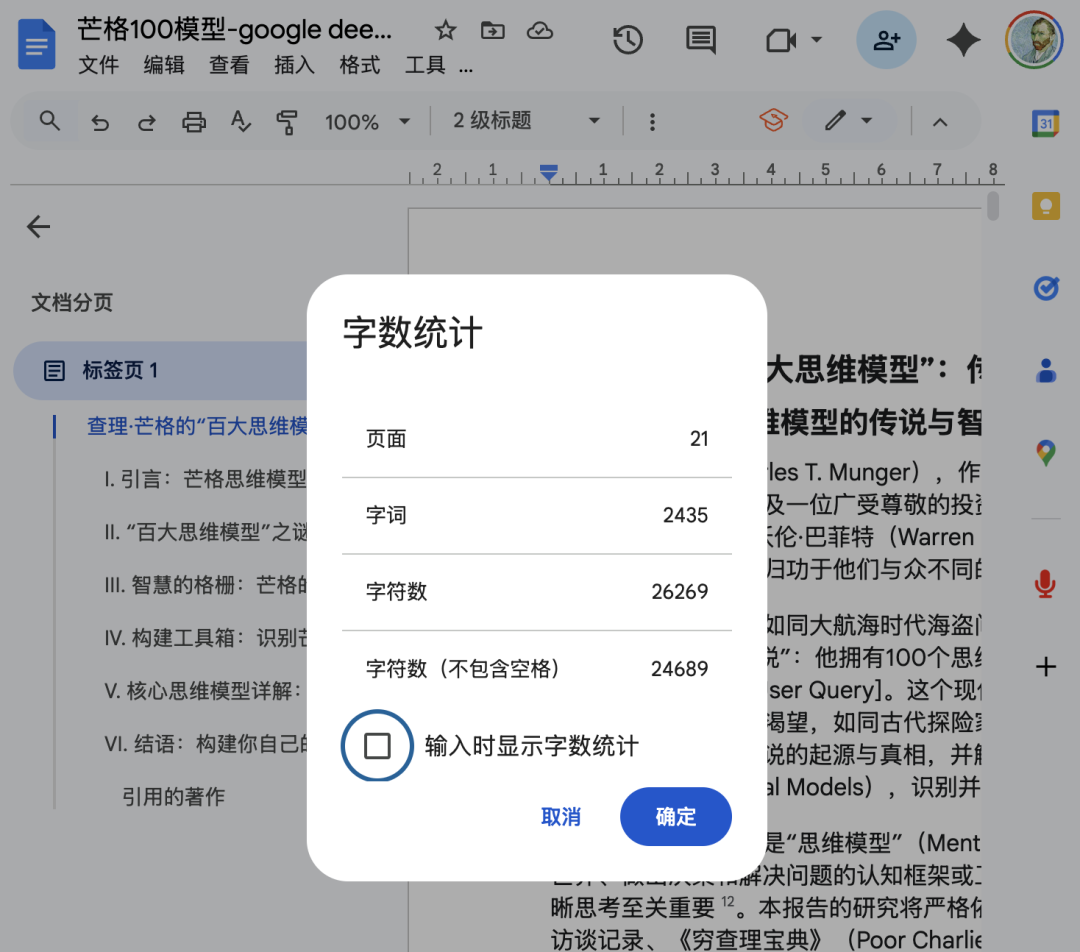Click the search magnifier in toolbar
This screenshot has height=952, width=1080.
coord(49,121)
